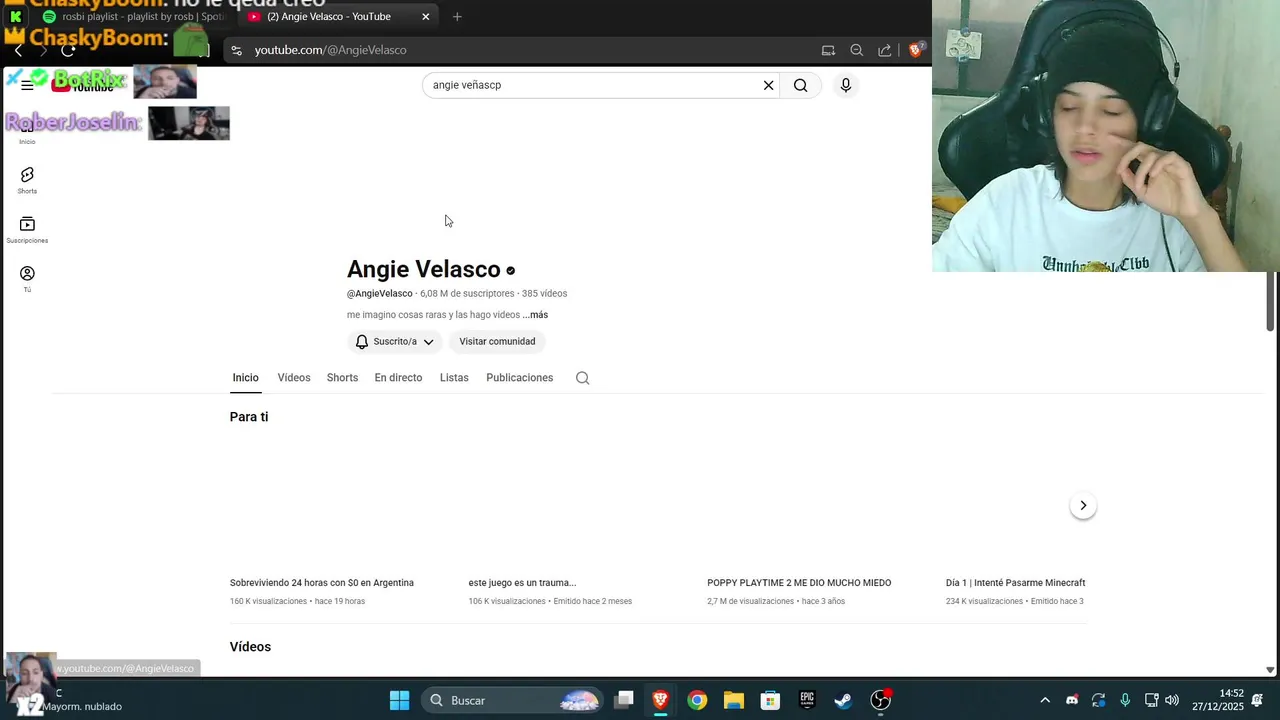Open the Windows Start menu
1280x720 pixels.
(x=399, y=700)
